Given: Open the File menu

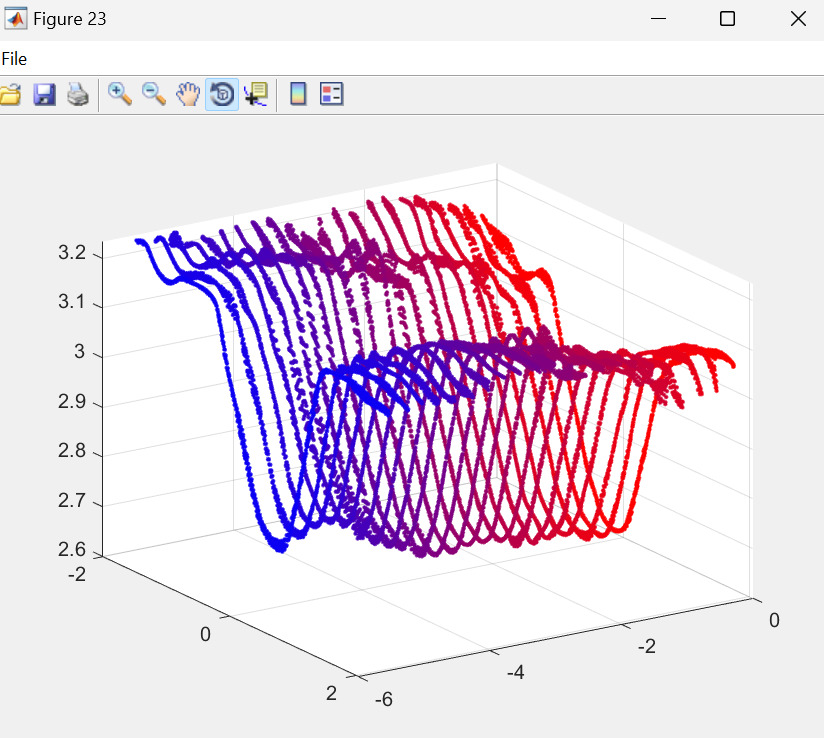Looking at the screenshot, I should click(x=14, y=59).
